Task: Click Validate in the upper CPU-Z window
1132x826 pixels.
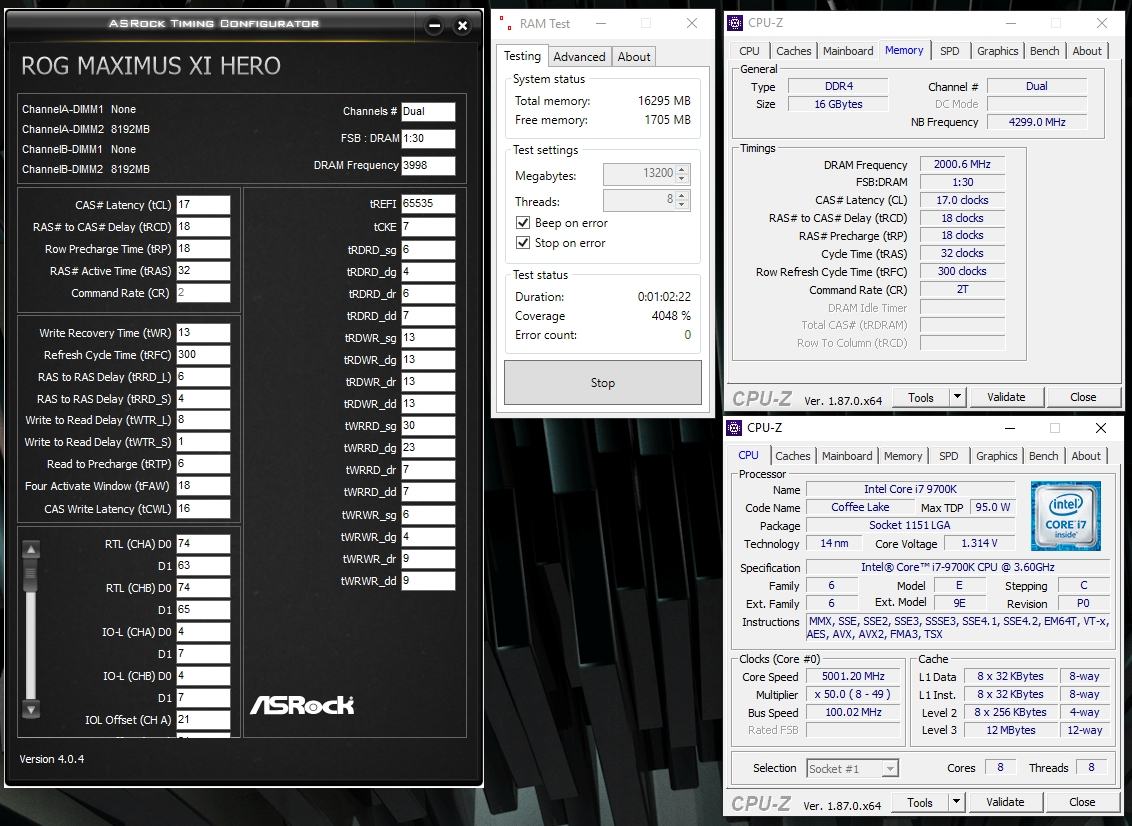Action: point(1006,397)
